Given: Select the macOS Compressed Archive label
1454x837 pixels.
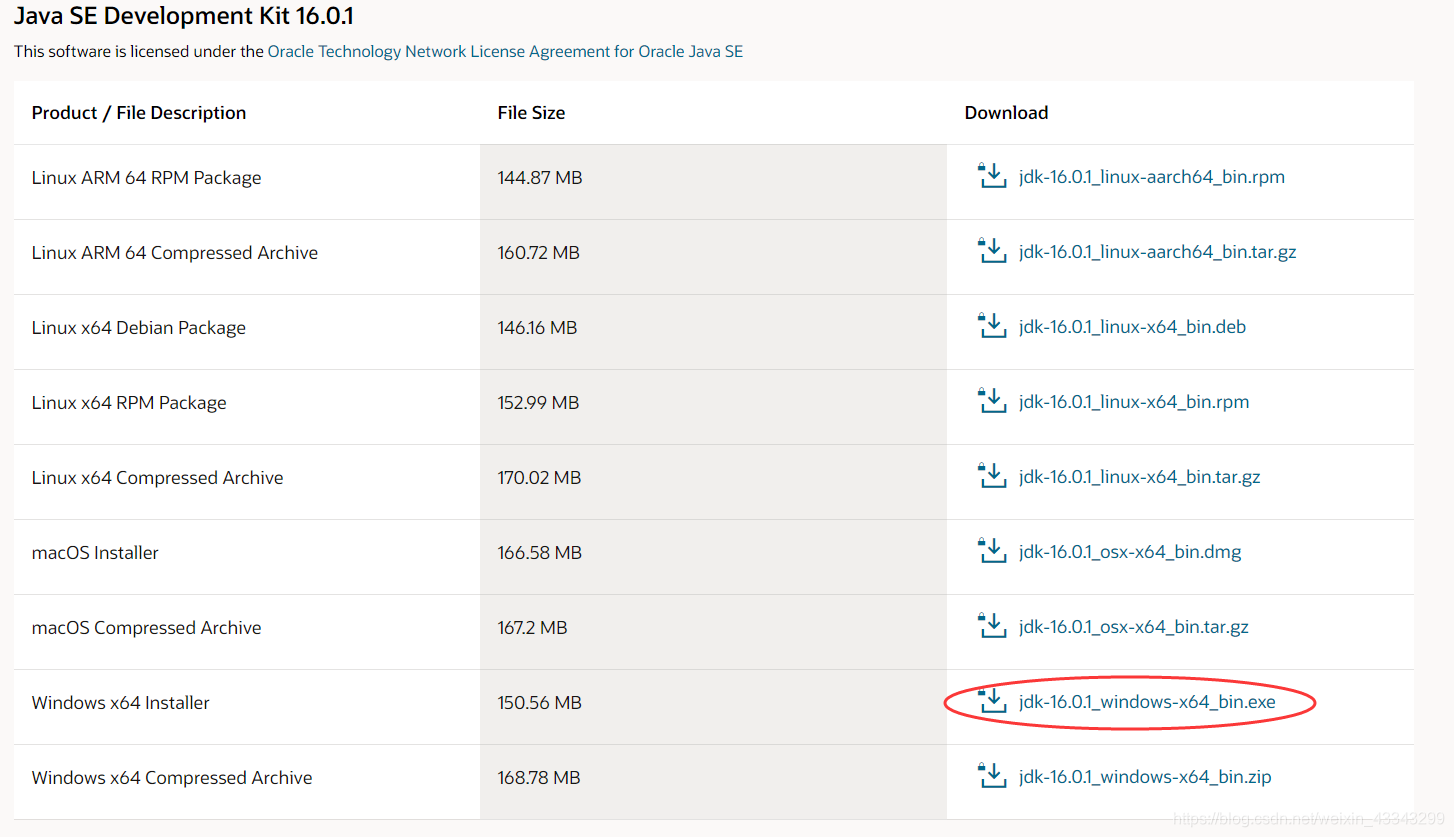Looking at the screenshot, I should point(147,628).
